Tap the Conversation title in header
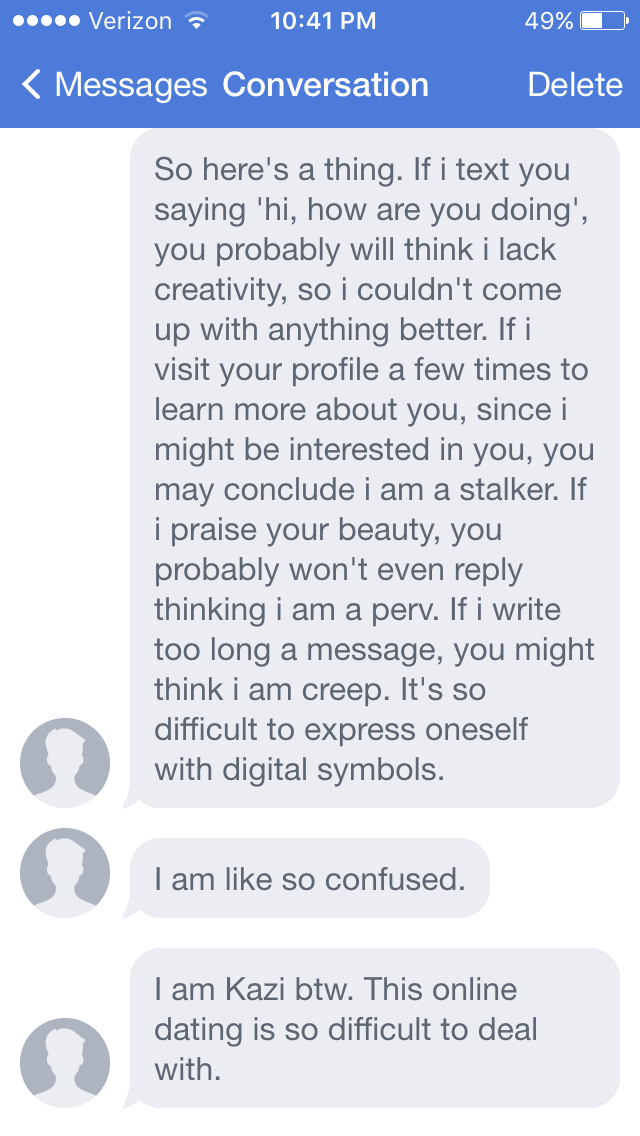 326,85
